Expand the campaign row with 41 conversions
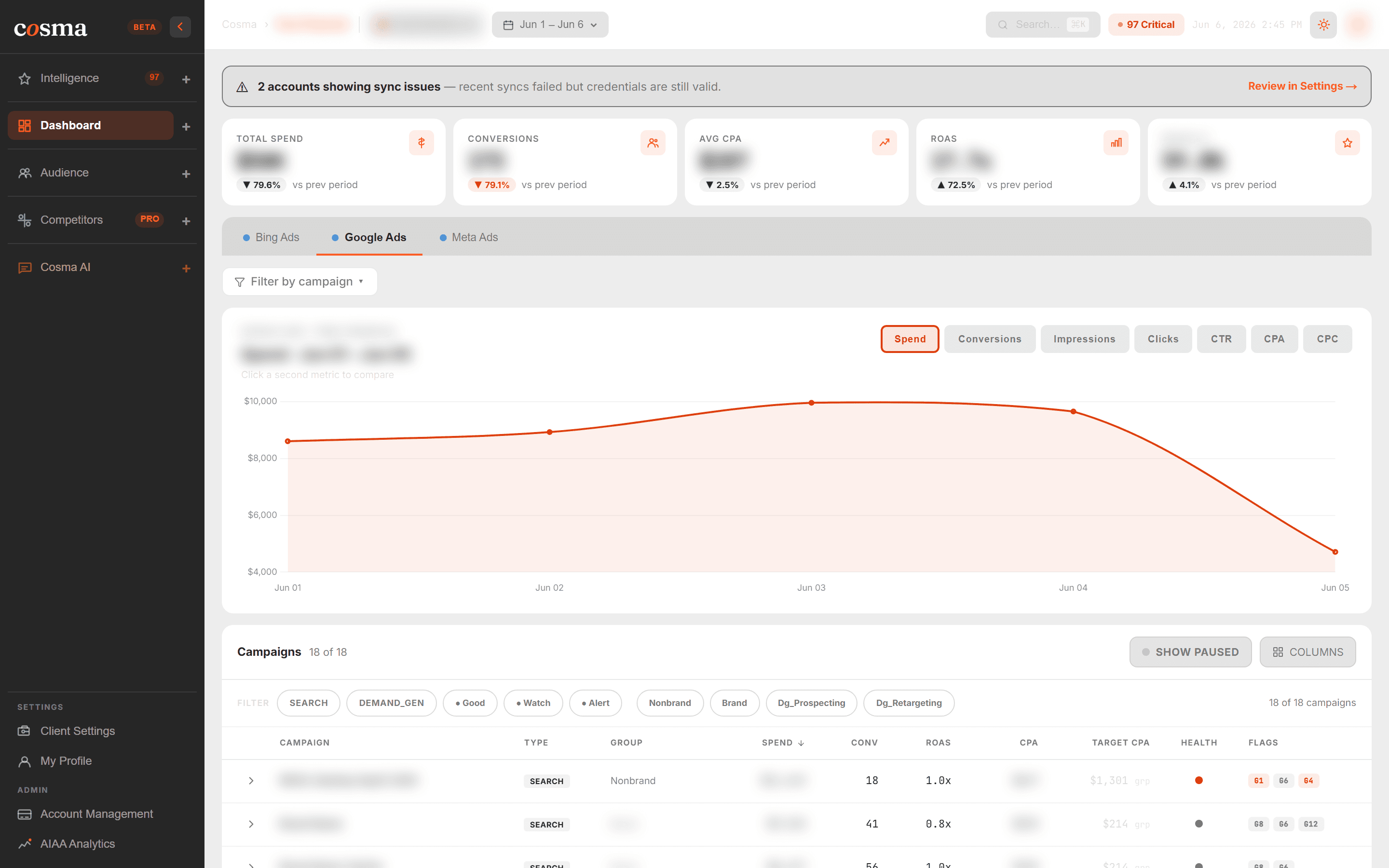The image size is (1389, 868). [x=251, y=825]
